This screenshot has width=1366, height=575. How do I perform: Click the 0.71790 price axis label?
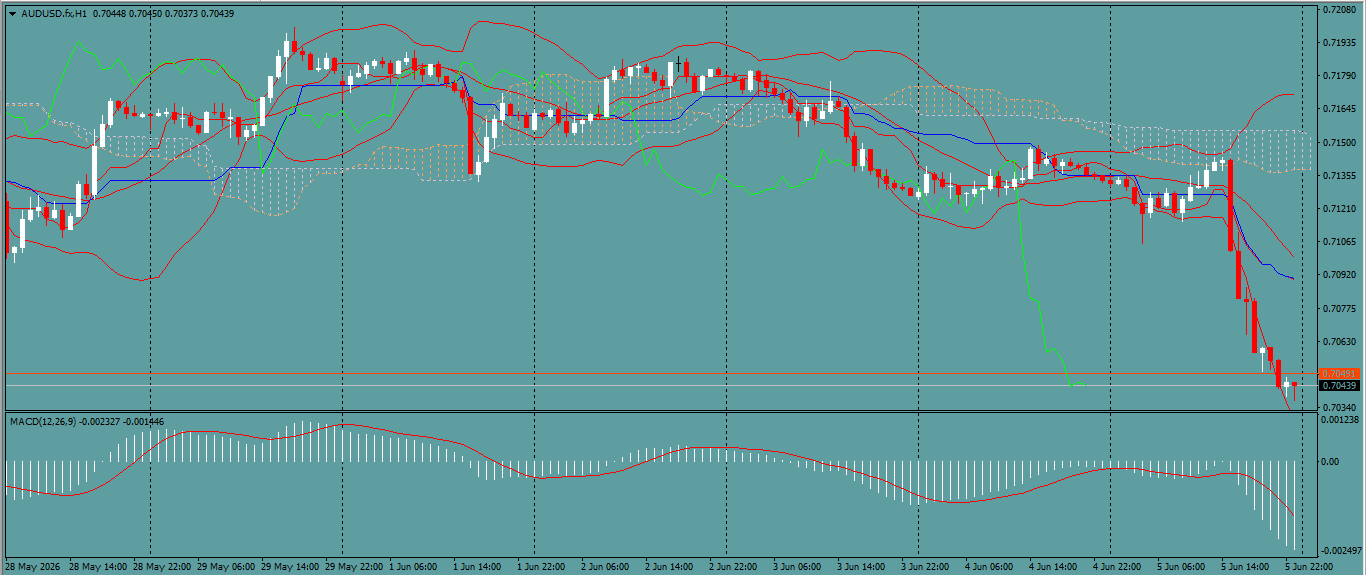tap(1339, 76)
